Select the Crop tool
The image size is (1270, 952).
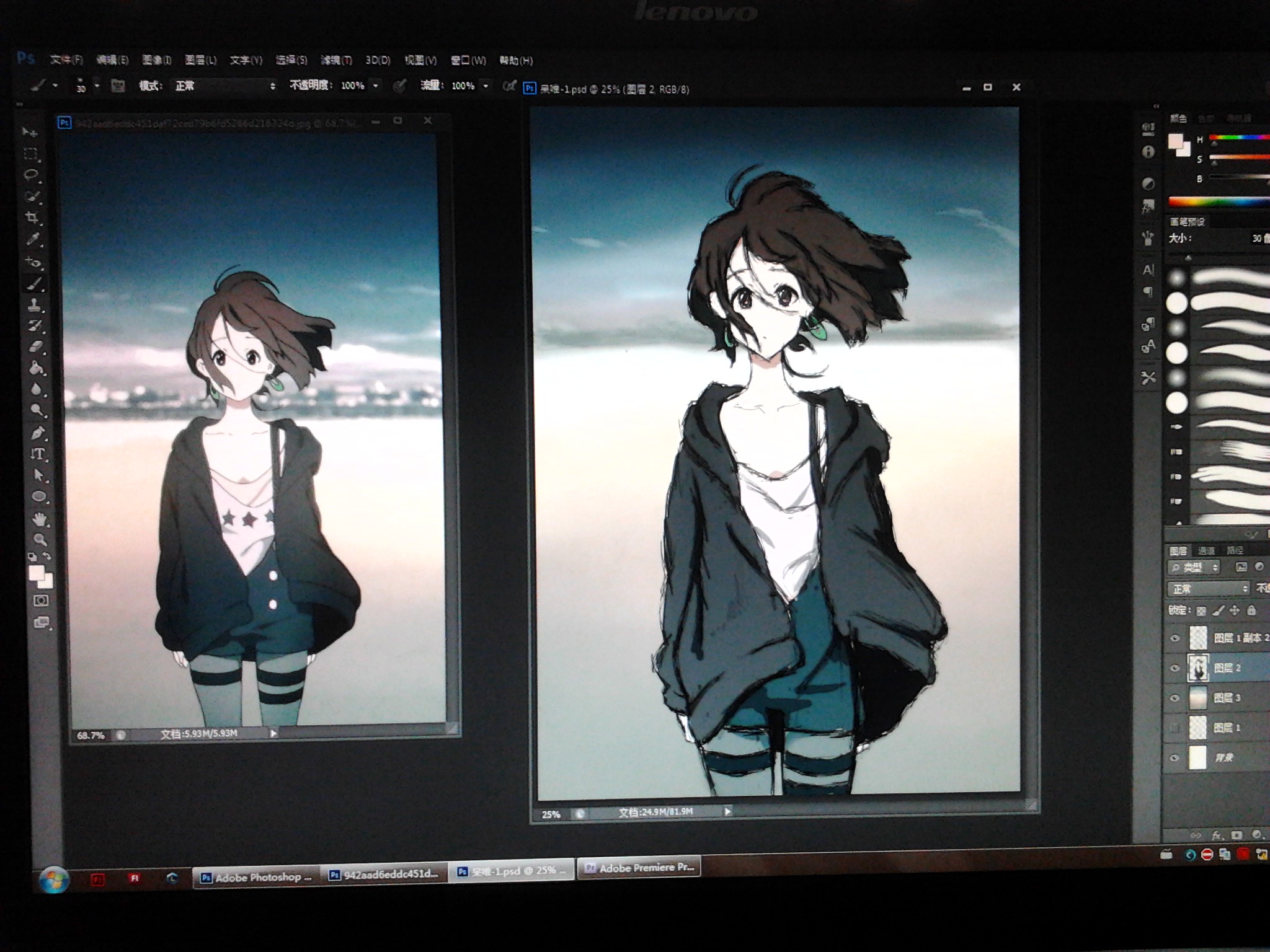32,218
